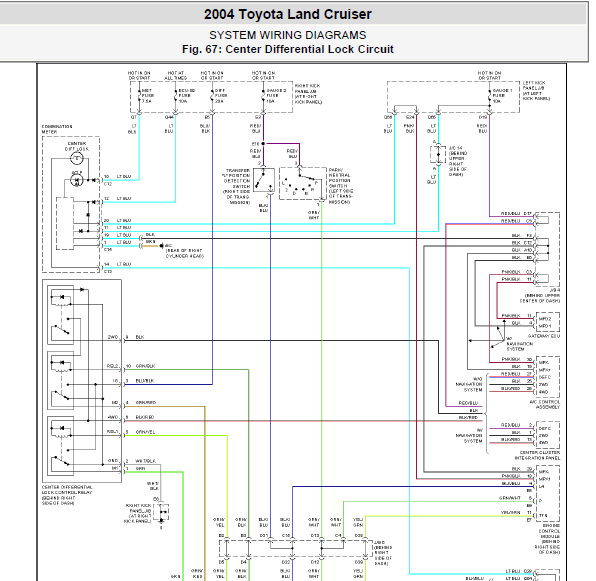The image size is (596, 581).
Task: Select the 4WD terminal on the lock control relay
Action: pyautogui.click(x=113, y=417)
